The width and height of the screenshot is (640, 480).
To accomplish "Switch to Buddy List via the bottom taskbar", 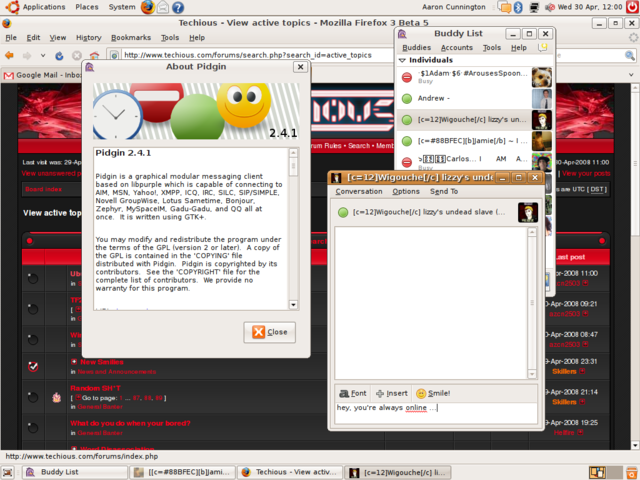I will pyautogui.click(x=75, y=472).
